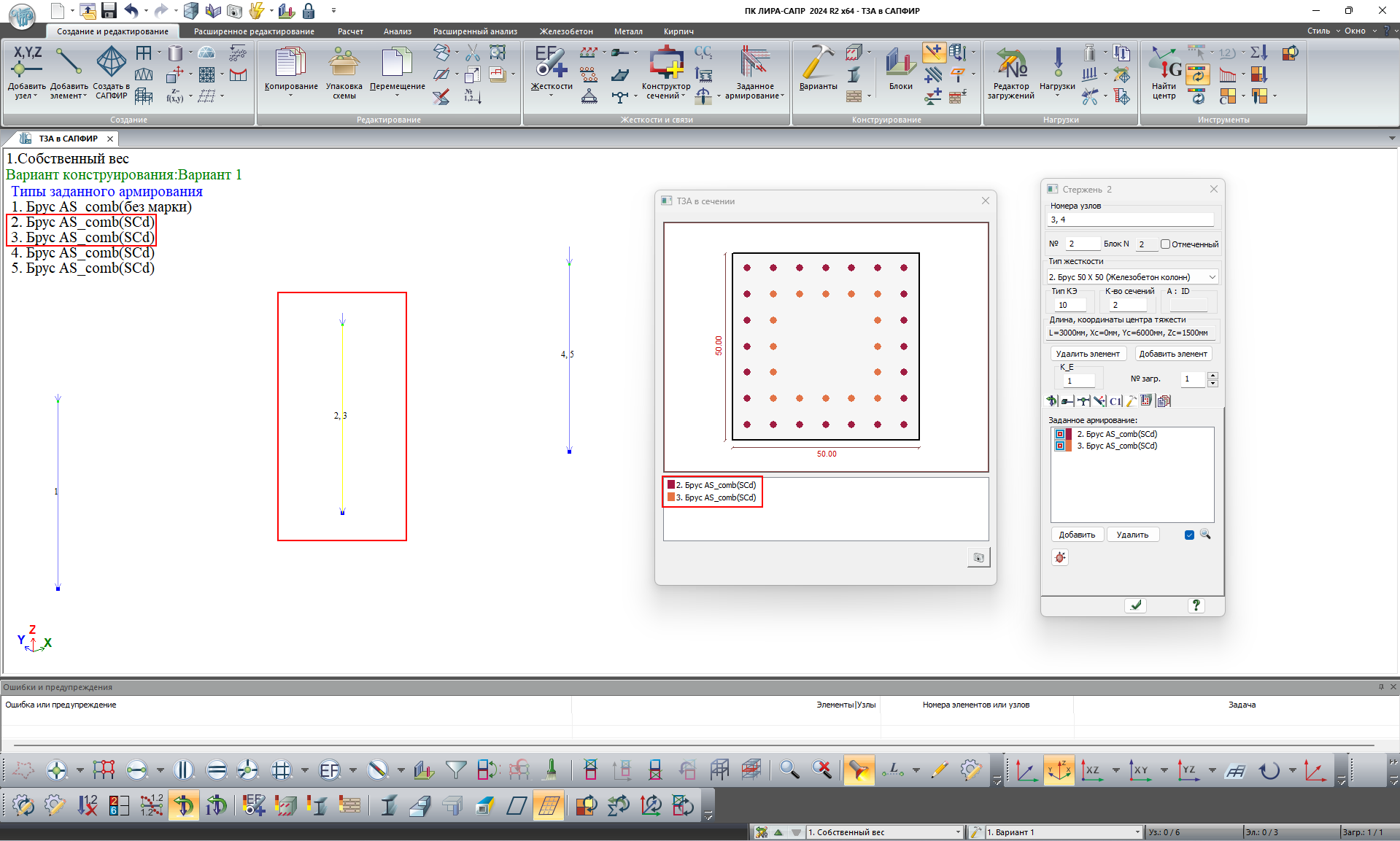Image resolution: width=1400 pixels, height=841 pixels.
Task: Open the Железобетон ribbon tab
Action: pos(566,31)
